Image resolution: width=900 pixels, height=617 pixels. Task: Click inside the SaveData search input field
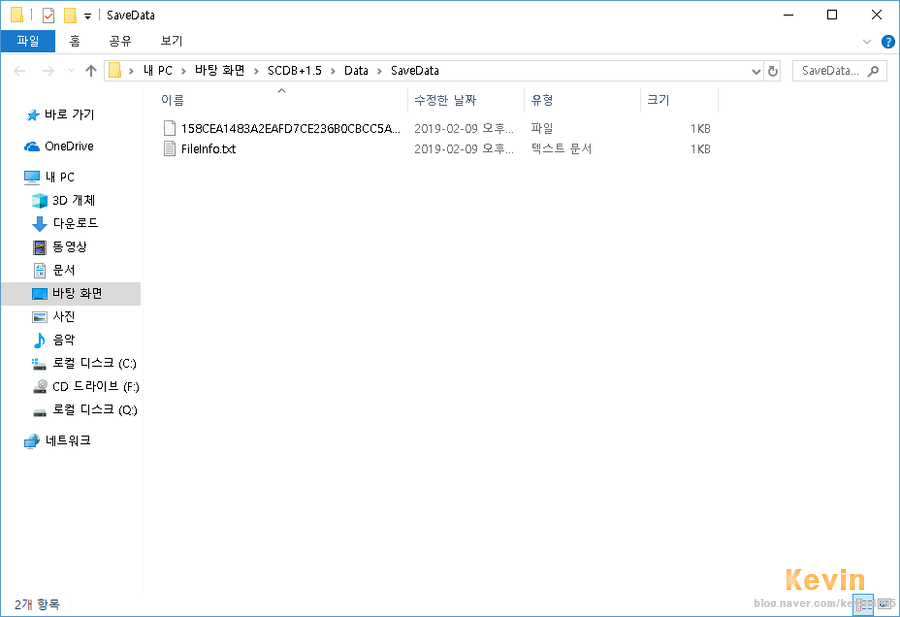pyautogui.click(x=830, y=70)
